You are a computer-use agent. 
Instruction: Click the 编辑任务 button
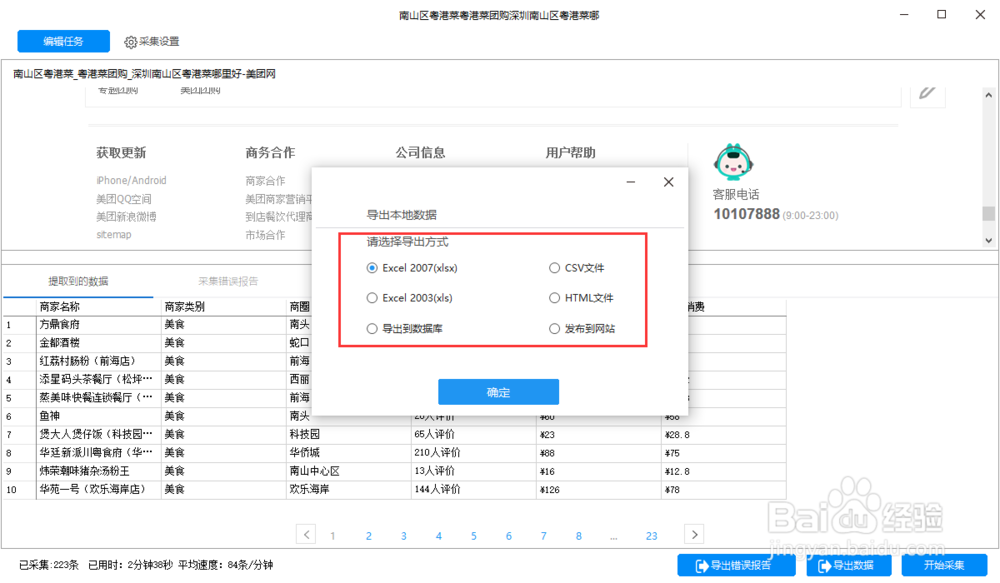[63, 41]
